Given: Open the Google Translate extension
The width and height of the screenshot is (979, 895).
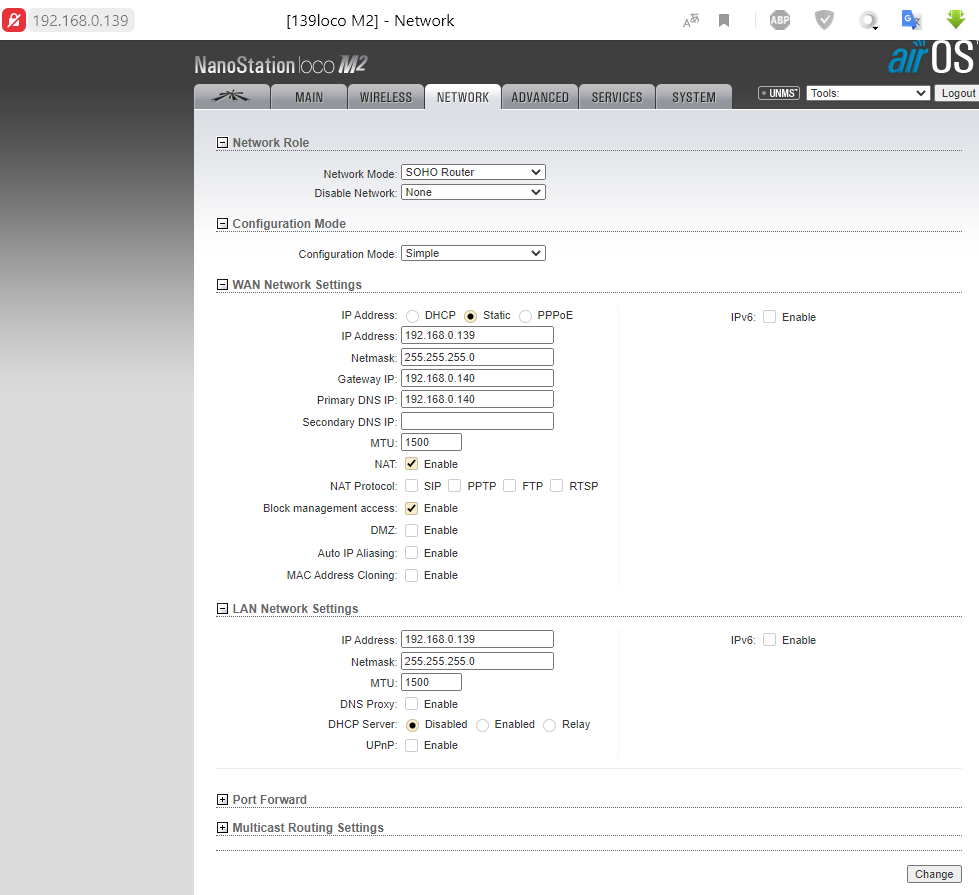Looking at the screenshot, I should pos(911,20).
